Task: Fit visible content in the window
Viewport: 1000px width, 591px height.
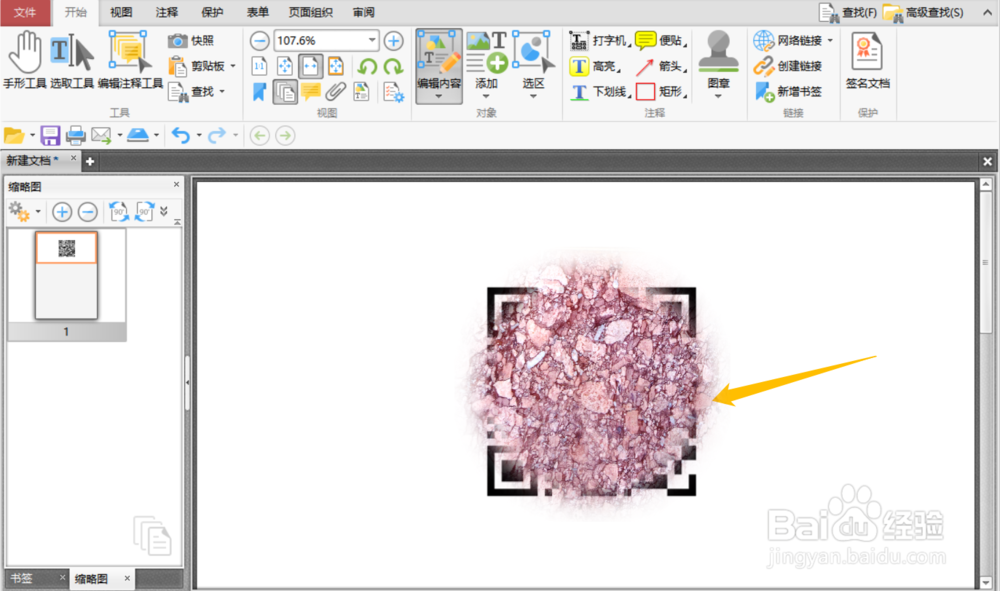Action: click(x=335, y=66)
